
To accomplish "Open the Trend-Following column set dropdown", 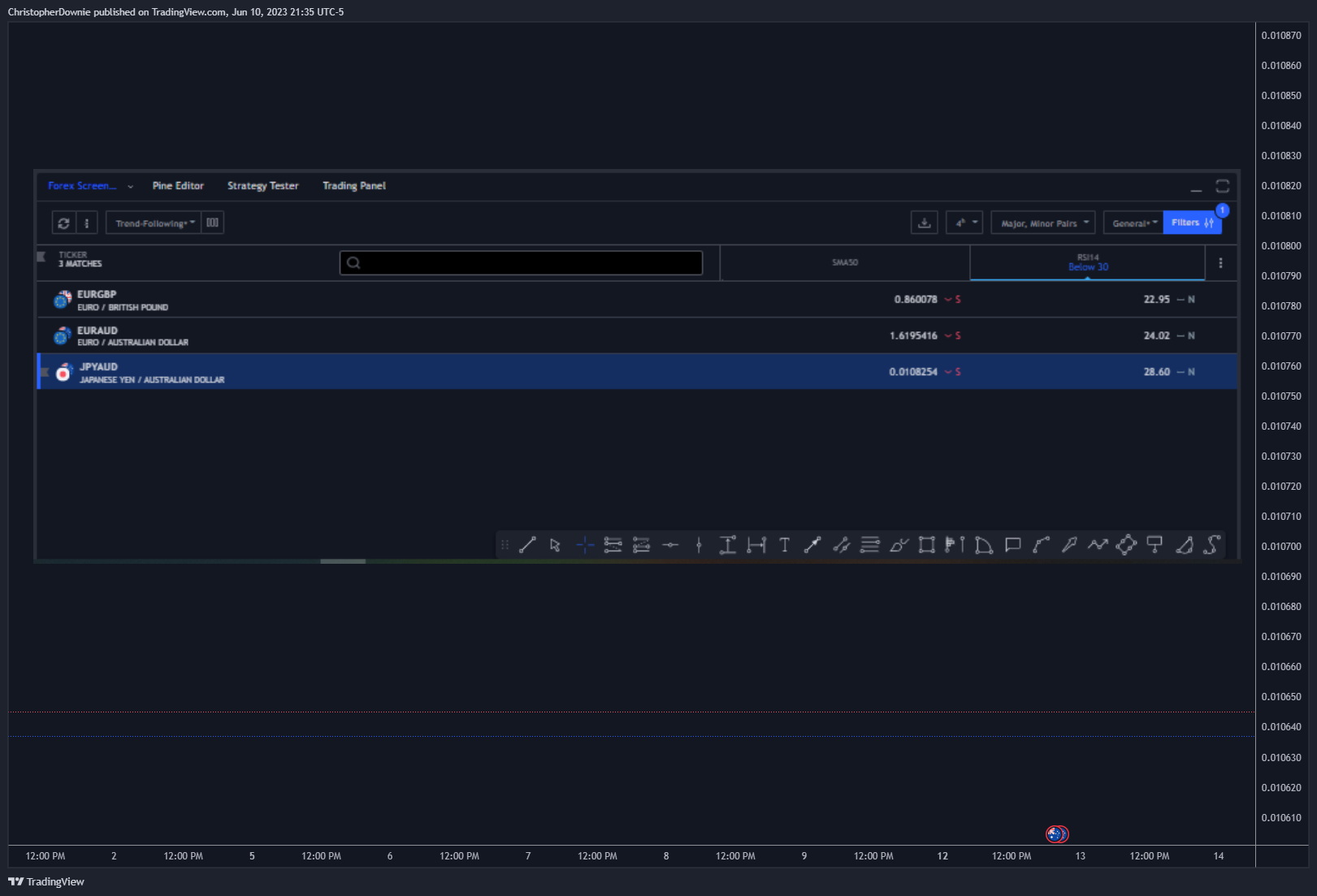I will pyautogui.click(x=154, y=223).
